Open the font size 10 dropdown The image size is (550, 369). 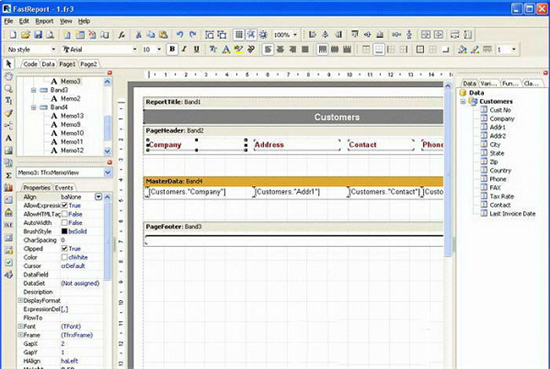pos(159,49)
